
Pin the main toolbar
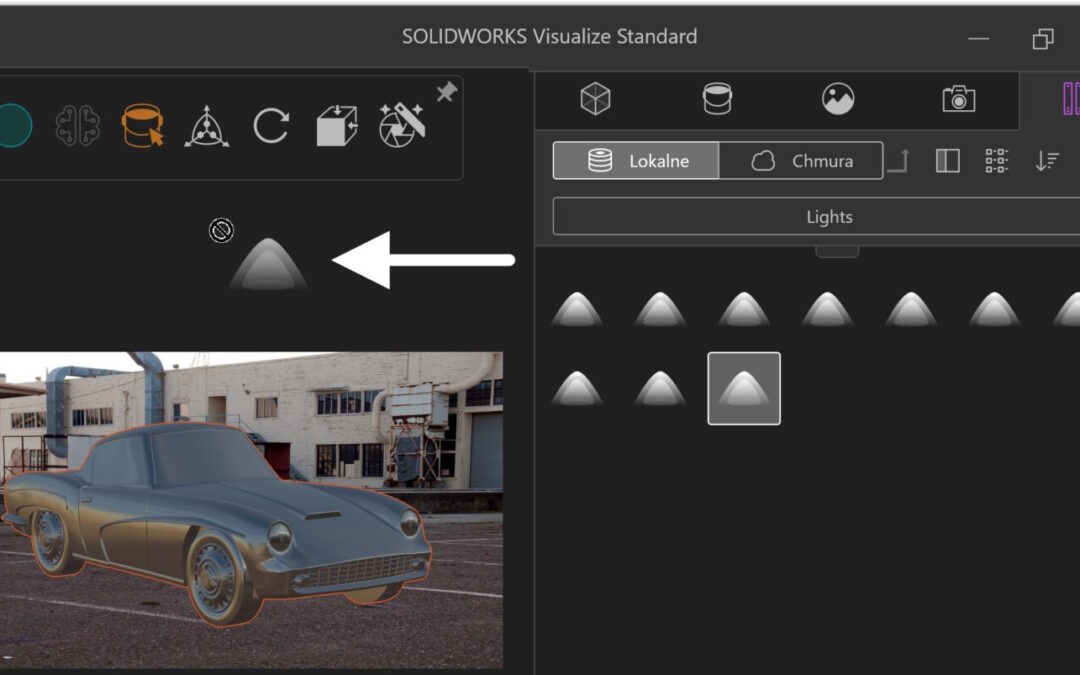tap(447, 92)
